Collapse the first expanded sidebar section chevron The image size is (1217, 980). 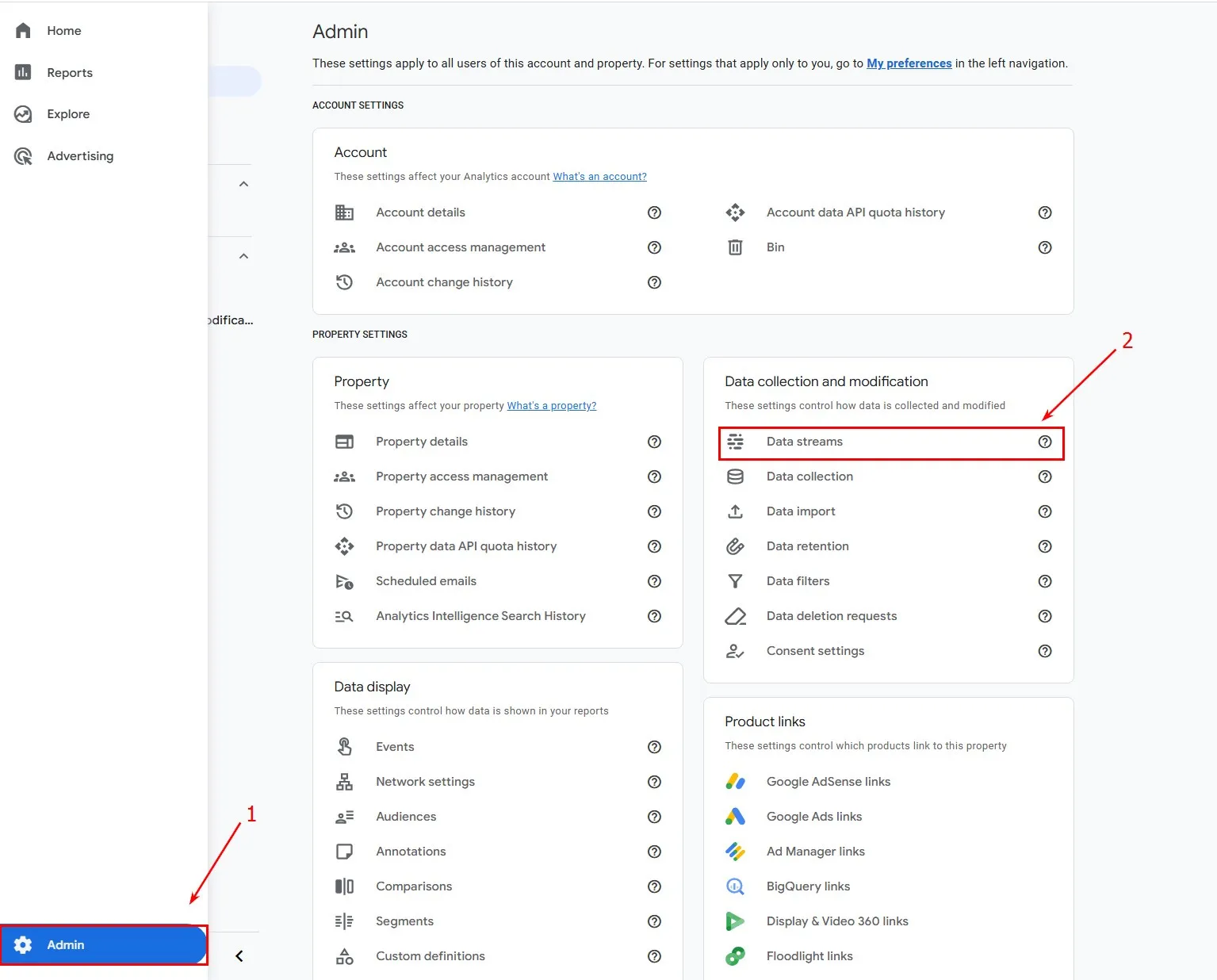pos(243,184)
